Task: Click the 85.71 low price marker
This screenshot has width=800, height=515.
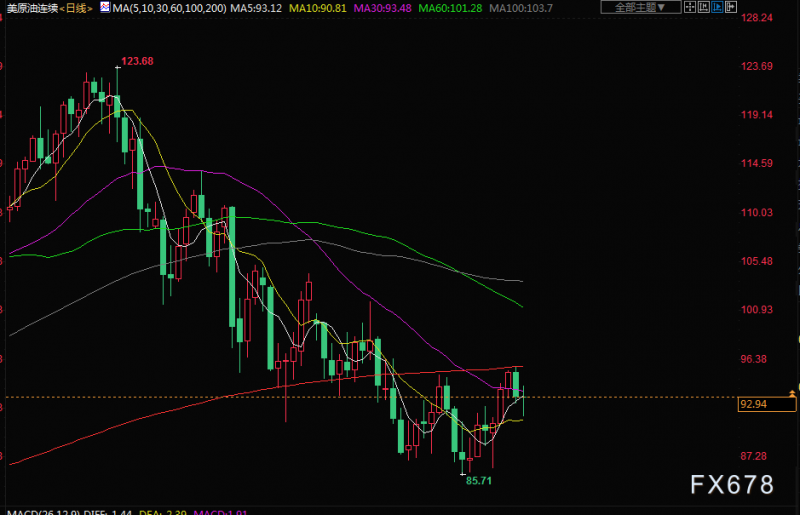Action: (x=479, y=480)
